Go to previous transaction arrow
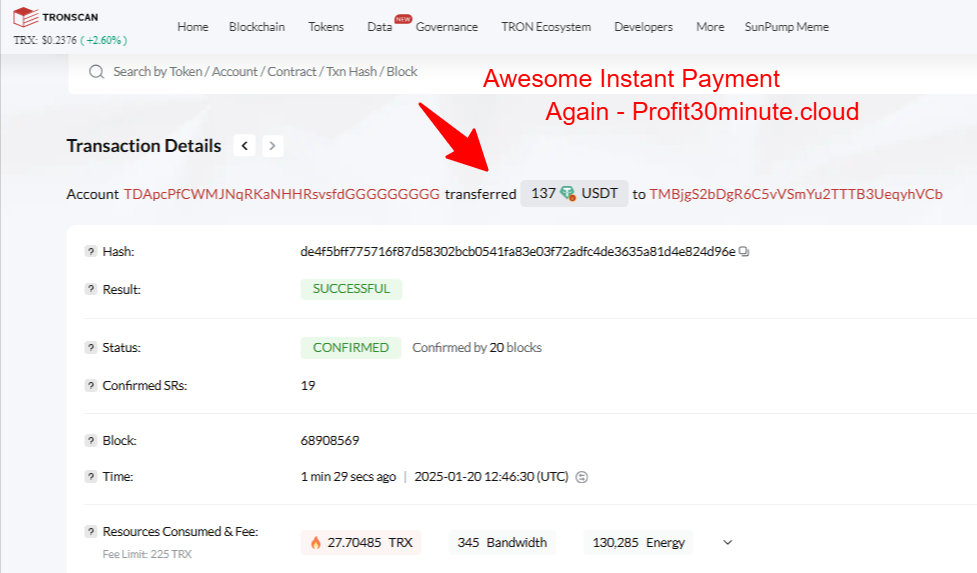 (x=244, y=146)
